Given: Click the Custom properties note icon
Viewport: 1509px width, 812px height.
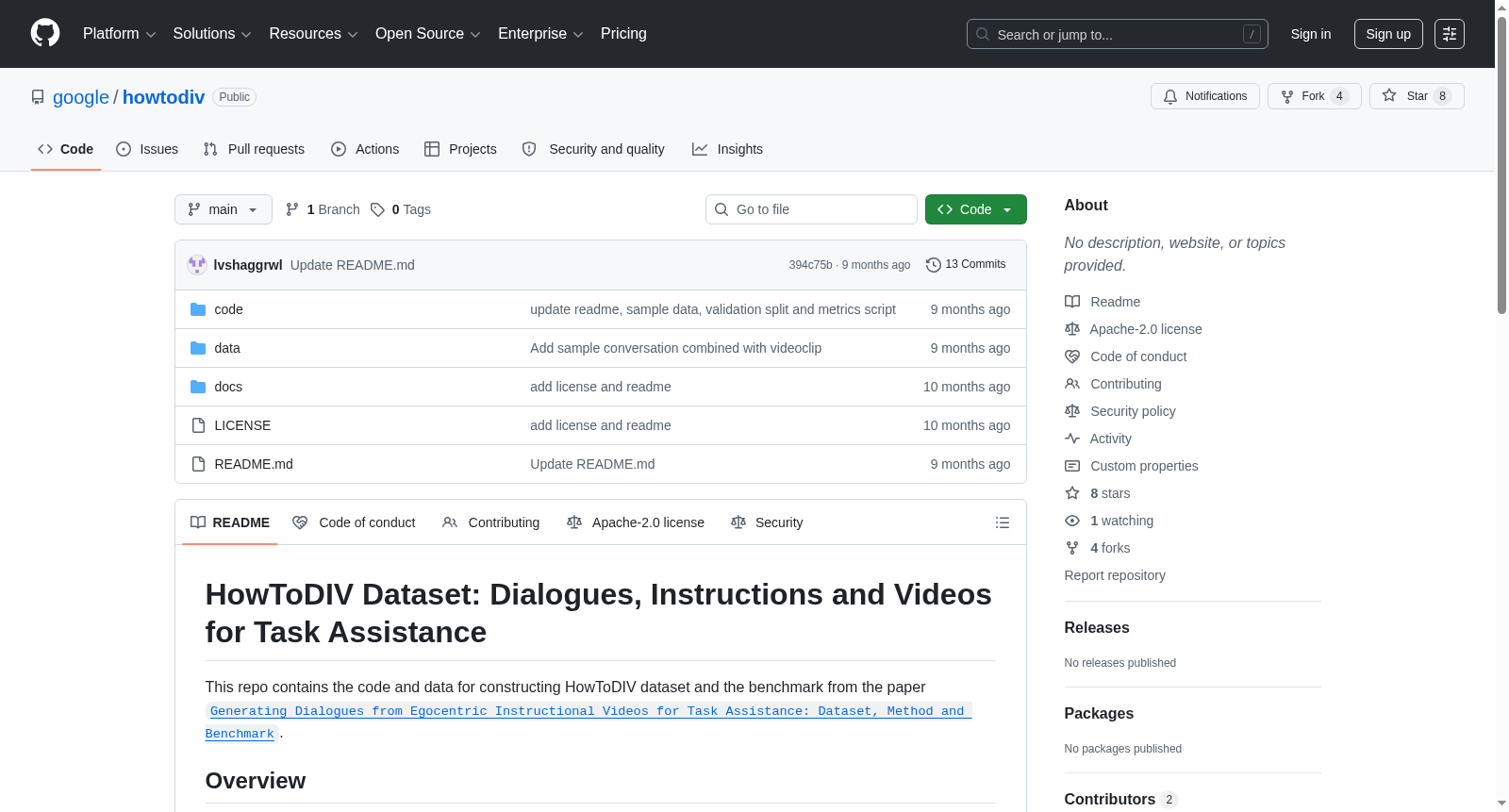Looking at the screenshot, I should click(x=1072, y=466).
